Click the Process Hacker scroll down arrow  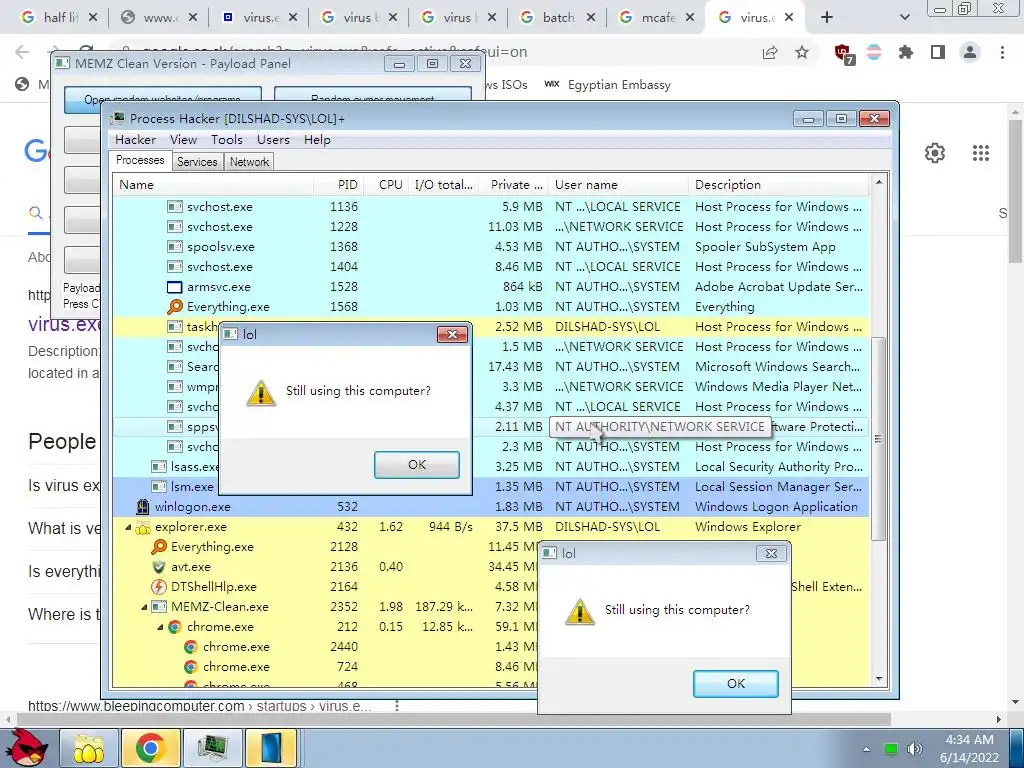tap(878, 679)
